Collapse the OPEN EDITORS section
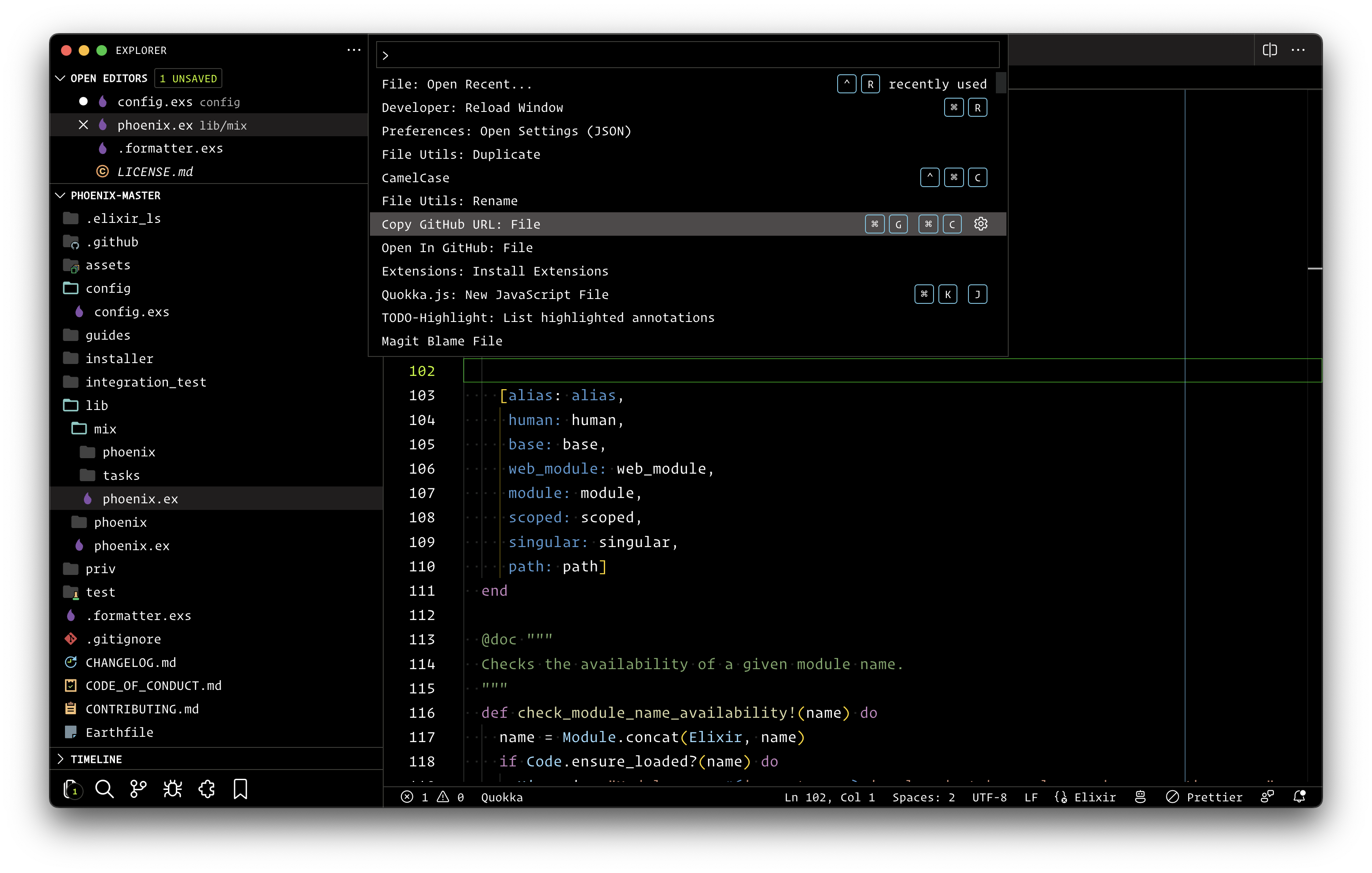This screenshot has height=873, width=1372. [61, 78]
